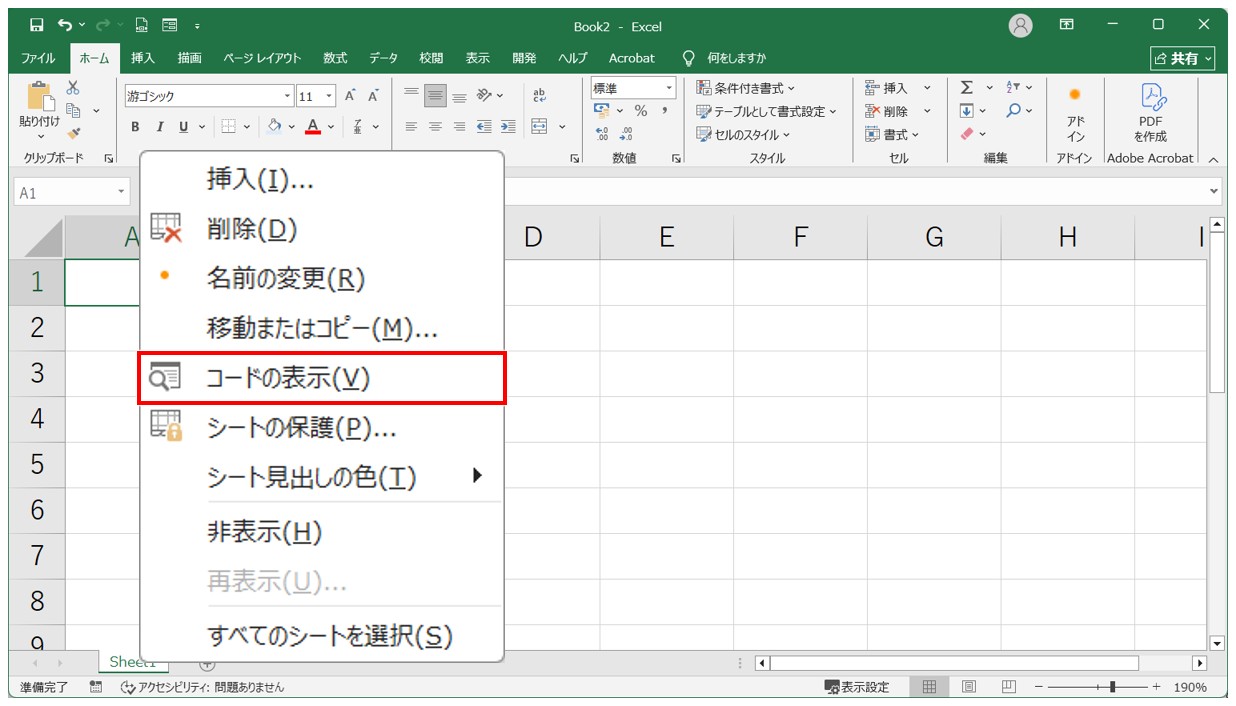Select normal view in status bar
Screen dimensions: 1236x706
pyautogui.click(x=929, y=687)
